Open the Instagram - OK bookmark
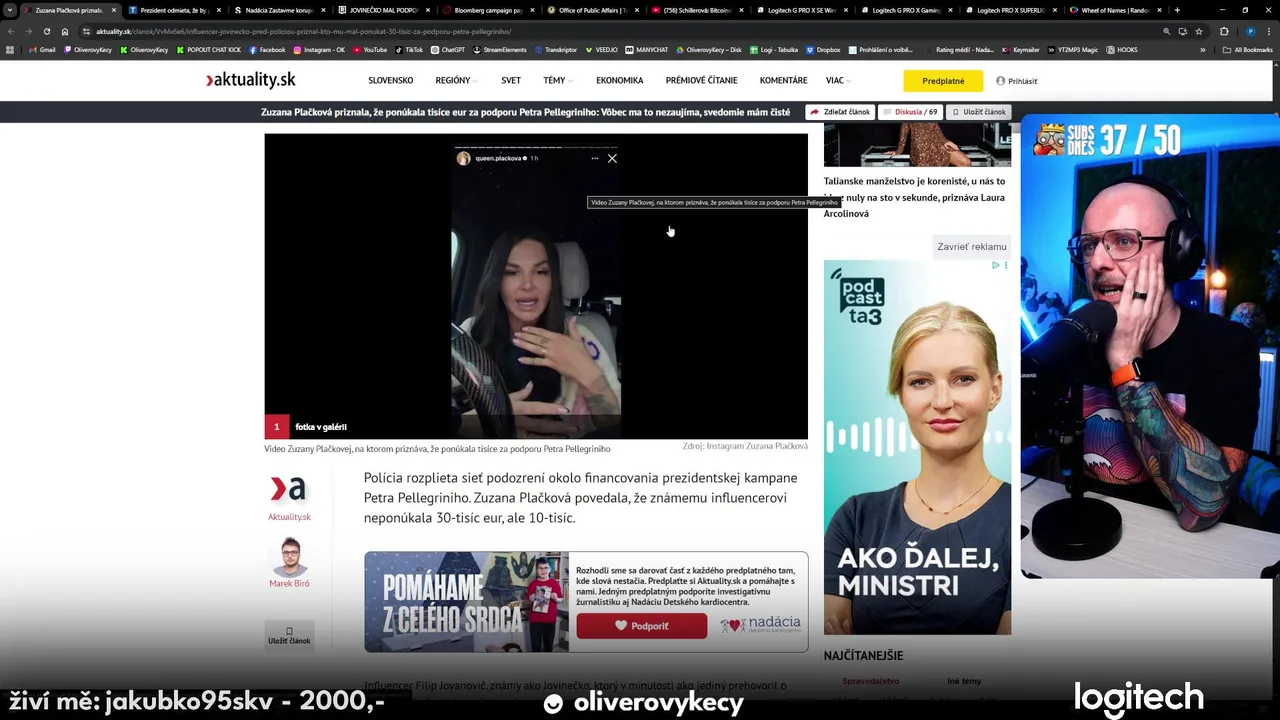Screen dimensions: 1280x720 318,50
